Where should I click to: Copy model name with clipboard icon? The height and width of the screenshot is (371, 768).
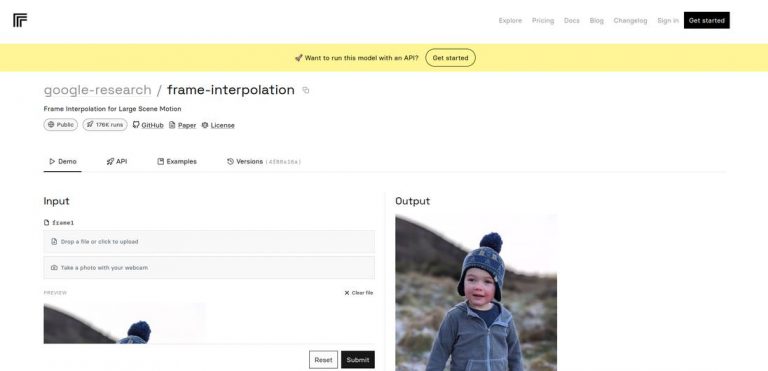306,90
